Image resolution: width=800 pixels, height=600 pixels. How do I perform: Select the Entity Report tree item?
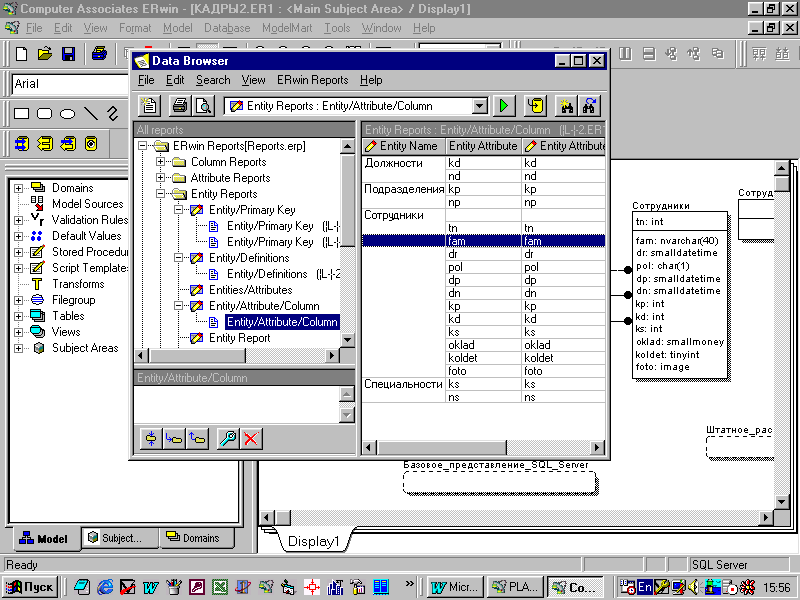point(239,338)
